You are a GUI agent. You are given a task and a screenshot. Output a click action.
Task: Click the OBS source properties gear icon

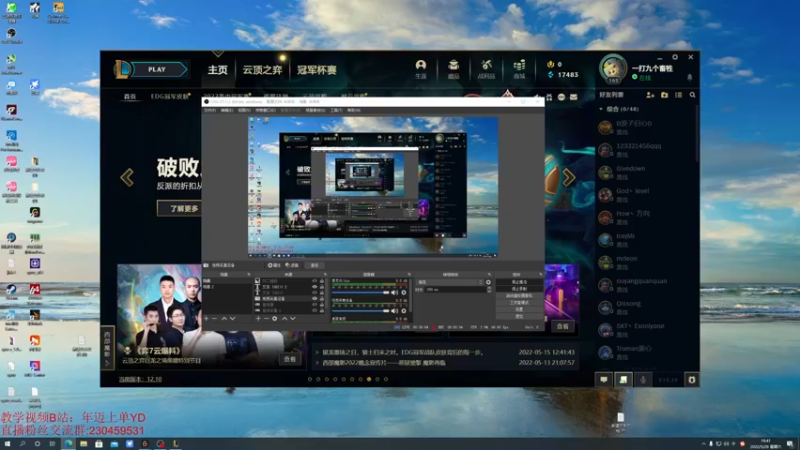[274, 318]
